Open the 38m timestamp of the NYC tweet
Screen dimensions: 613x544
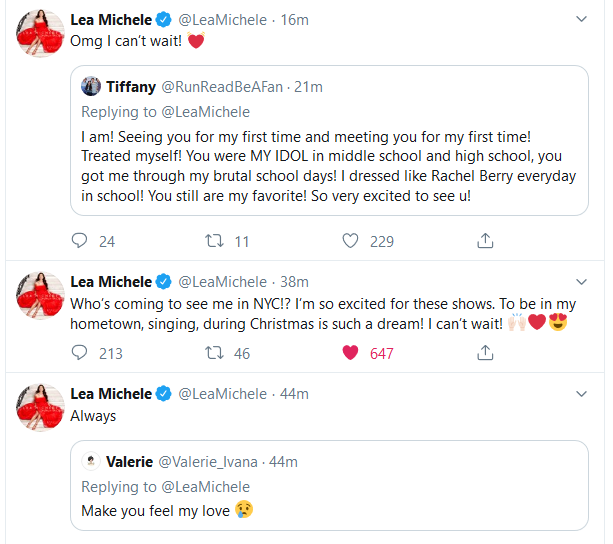(x=294, y=282)
